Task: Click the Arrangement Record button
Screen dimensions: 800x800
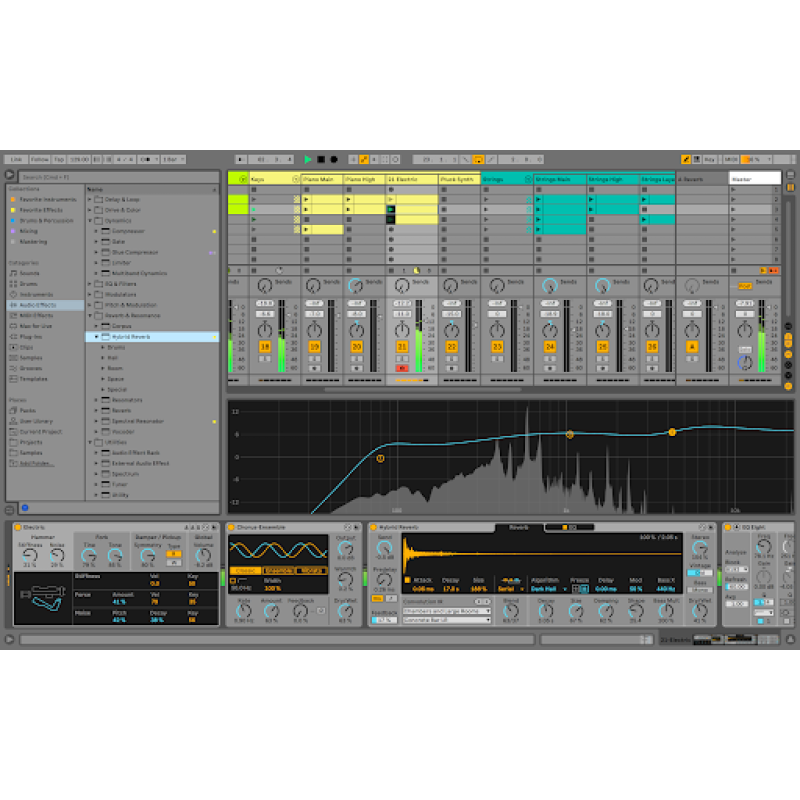Action: coord(333,159)
